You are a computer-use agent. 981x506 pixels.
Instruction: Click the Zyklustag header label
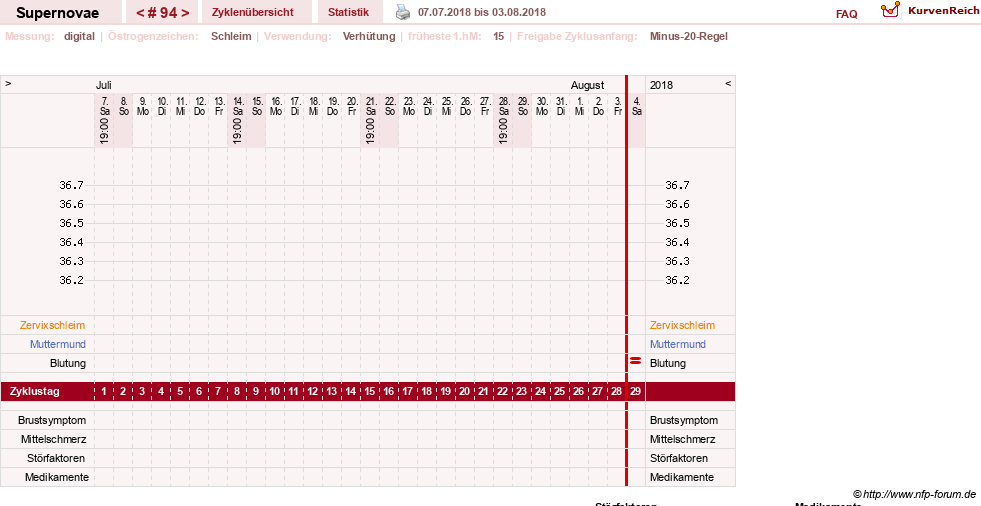click(x=34, y=392)
